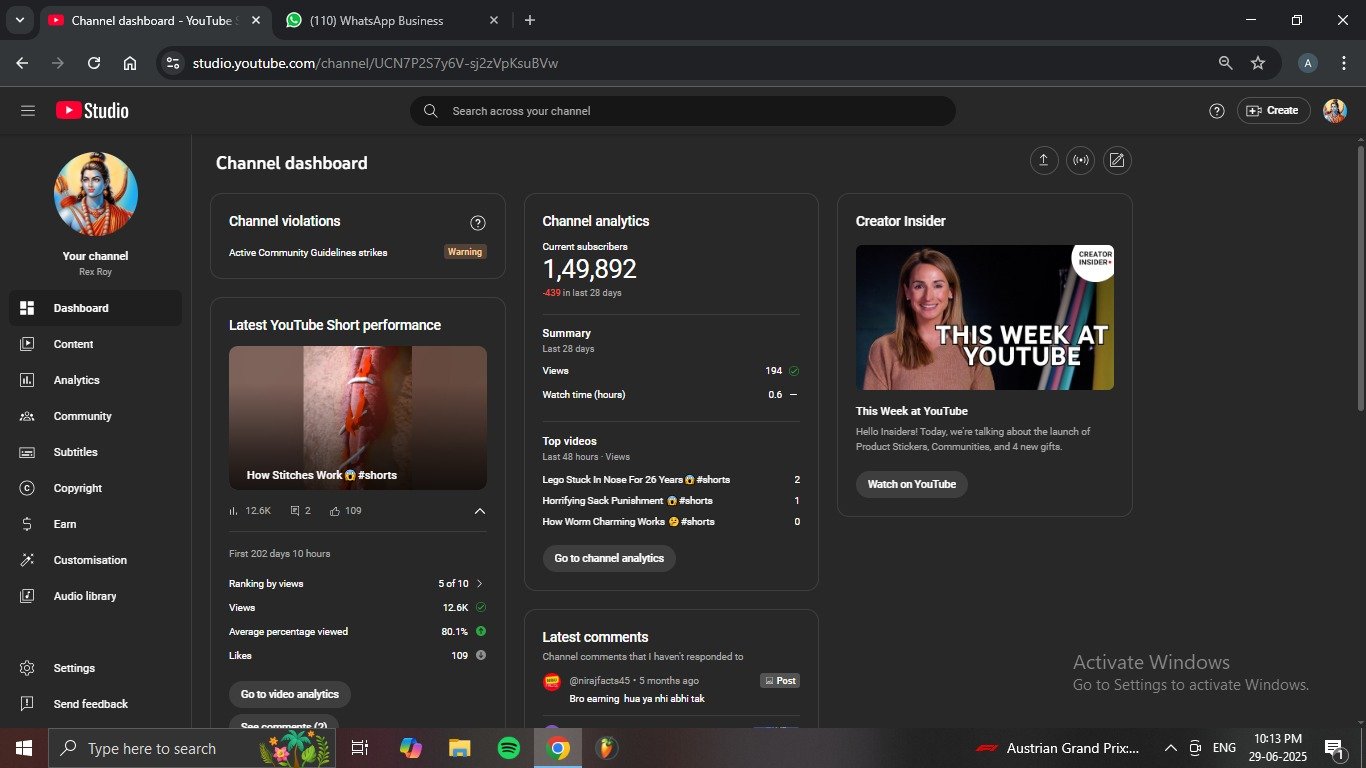Image resolution: width=1366 pixels, height=768 pixels.
Task: Click Watch on YouTube button
Action: [x=912, y=484]
